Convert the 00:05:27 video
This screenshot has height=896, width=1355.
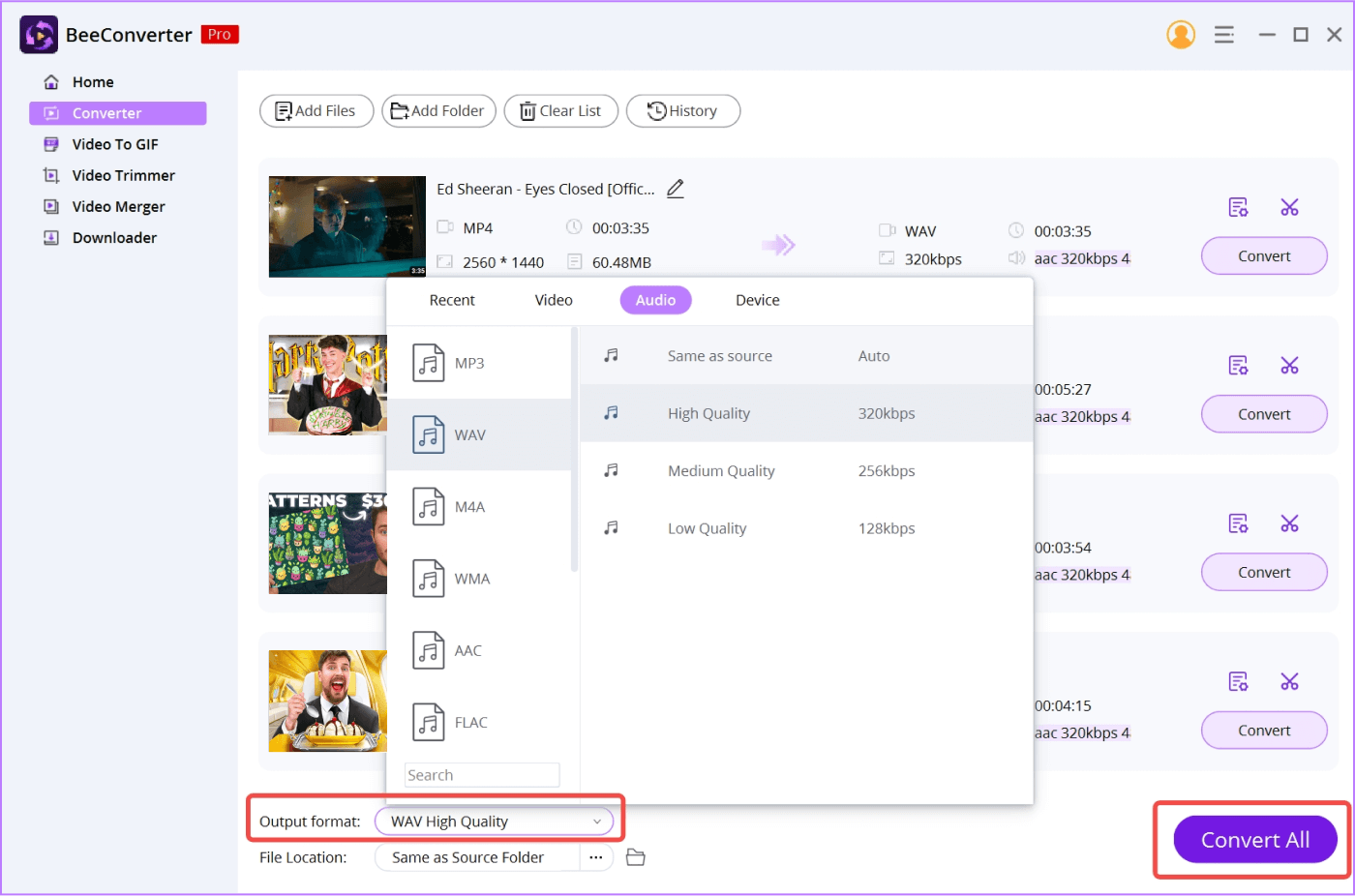(1264, 414)
